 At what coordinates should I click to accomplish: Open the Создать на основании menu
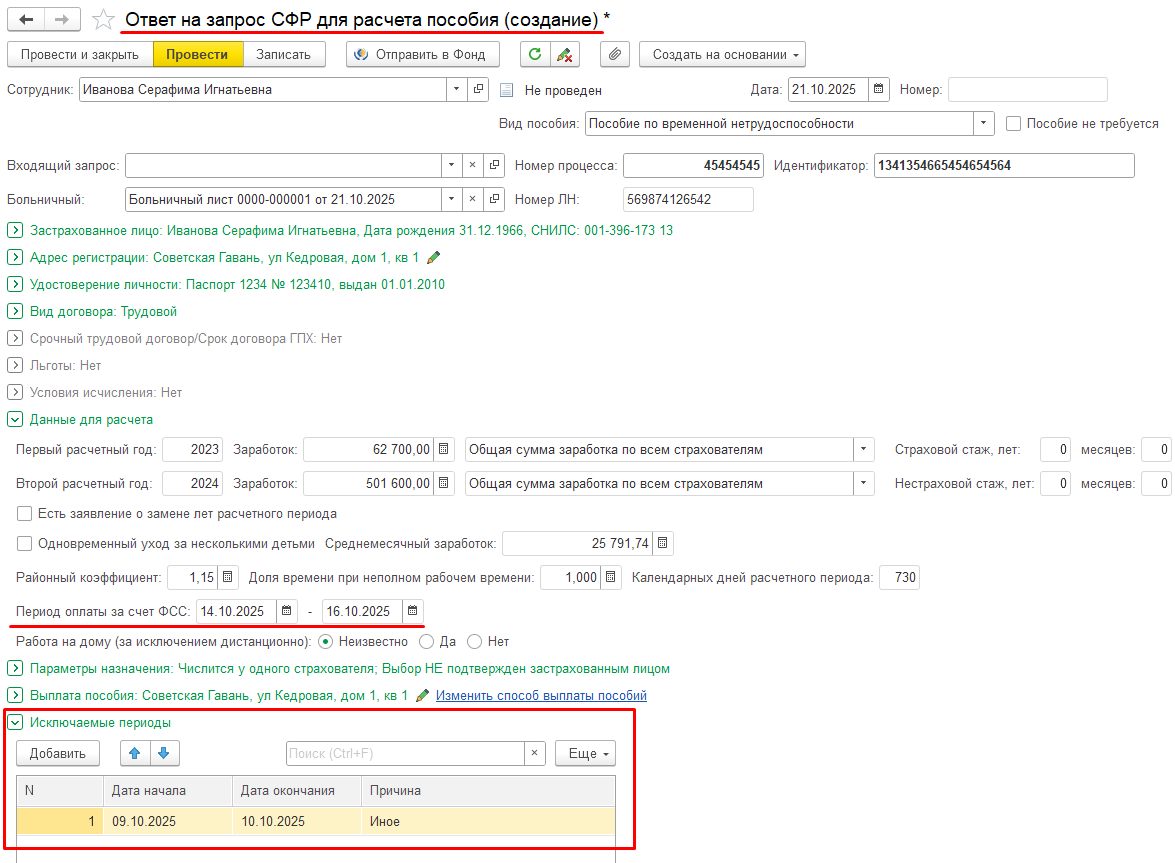point(722,55)
